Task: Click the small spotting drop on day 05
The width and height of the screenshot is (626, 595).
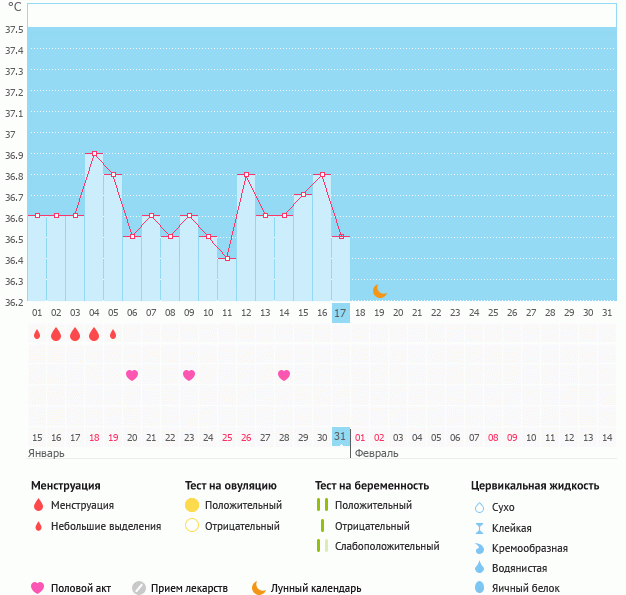Action: click(113, 334)
